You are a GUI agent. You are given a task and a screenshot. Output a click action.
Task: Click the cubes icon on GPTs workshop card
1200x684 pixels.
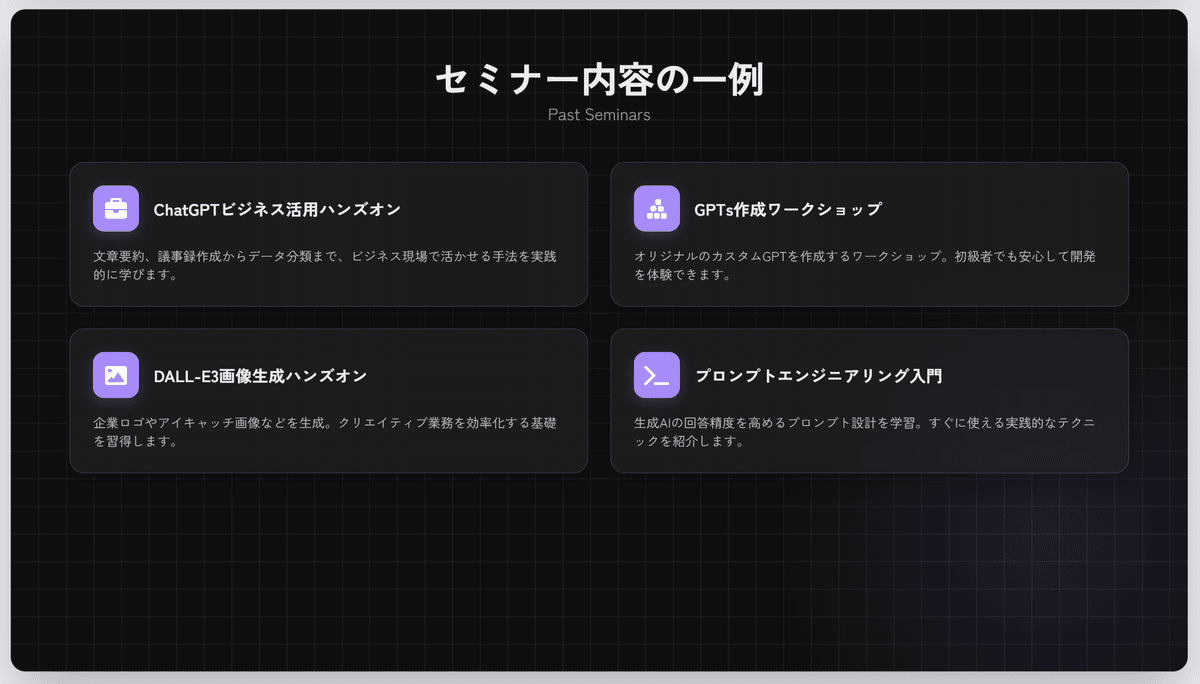tap(657, 209)
